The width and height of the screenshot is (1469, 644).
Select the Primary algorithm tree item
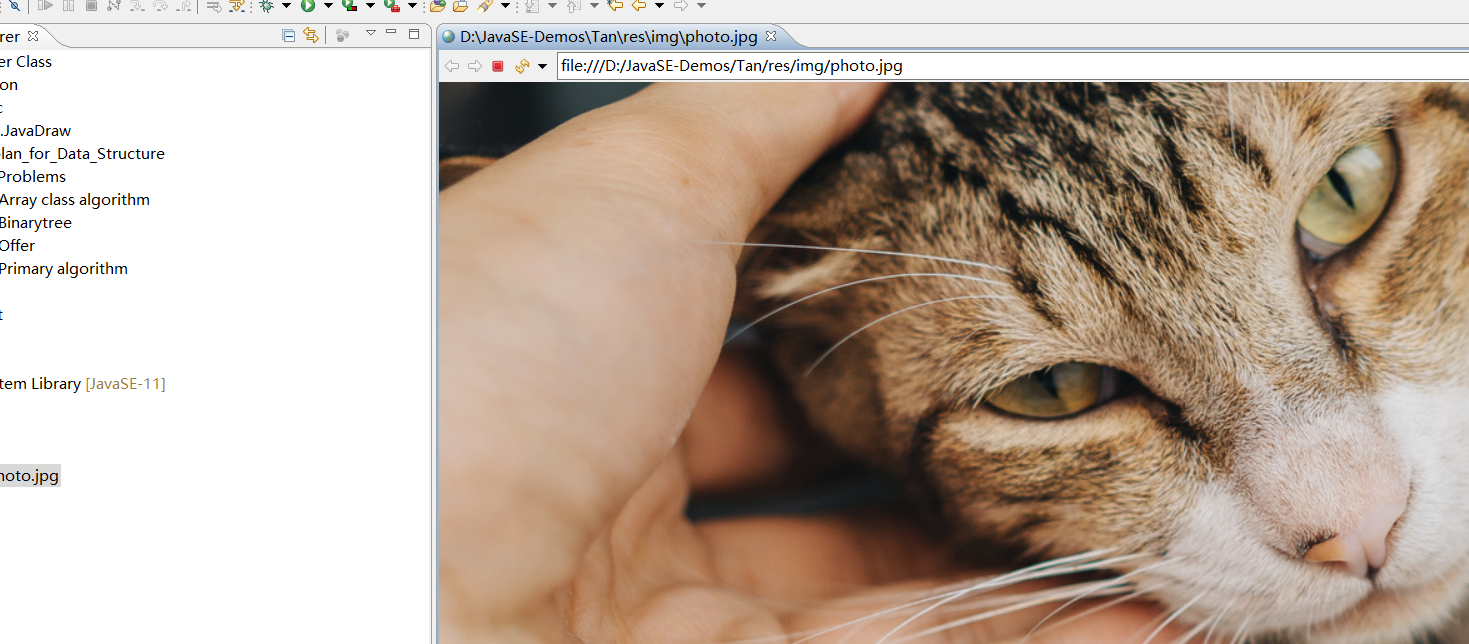pos(64,269)
